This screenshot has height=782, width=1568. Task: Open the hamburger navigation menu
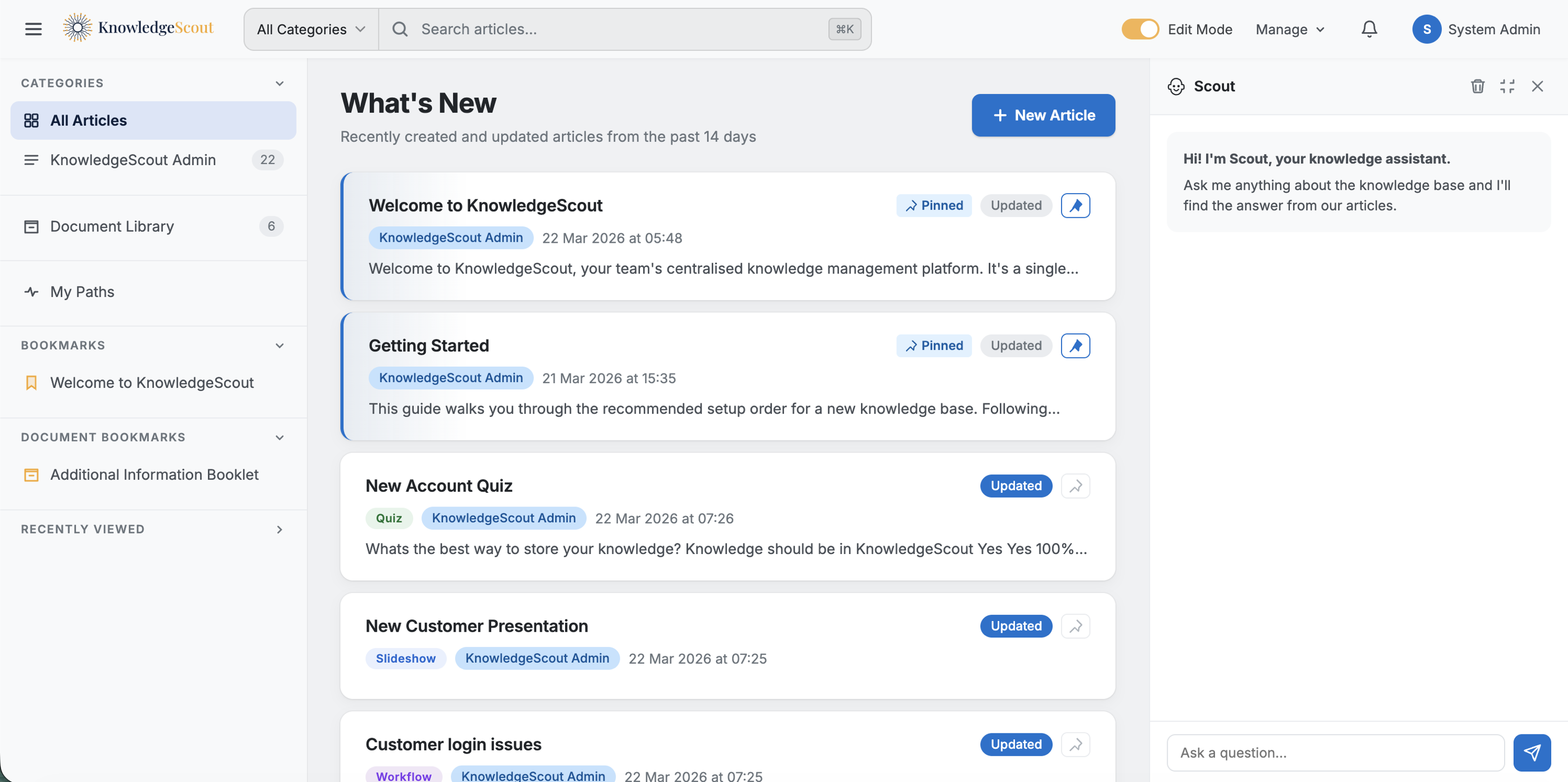click(x=33, y=29)
